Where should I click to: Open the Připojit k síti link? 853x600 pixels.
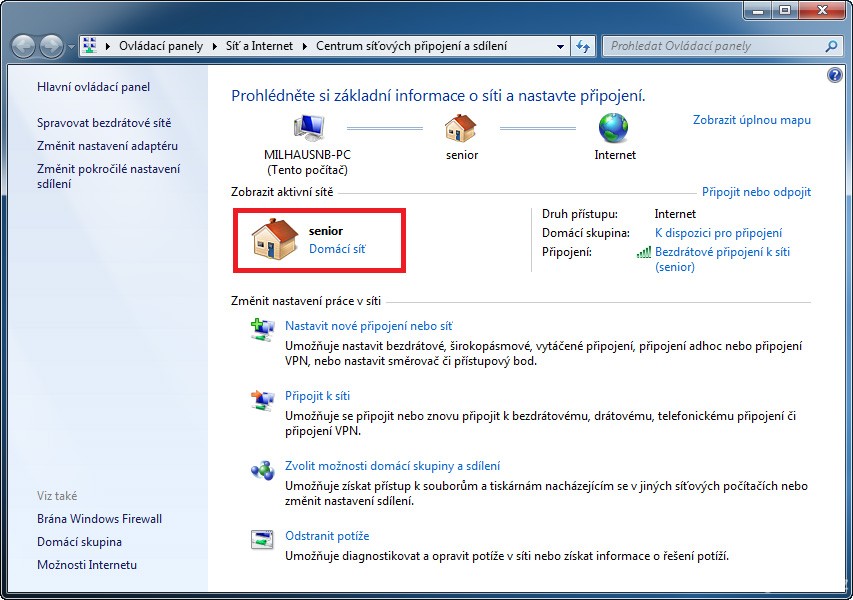[317, 396]
